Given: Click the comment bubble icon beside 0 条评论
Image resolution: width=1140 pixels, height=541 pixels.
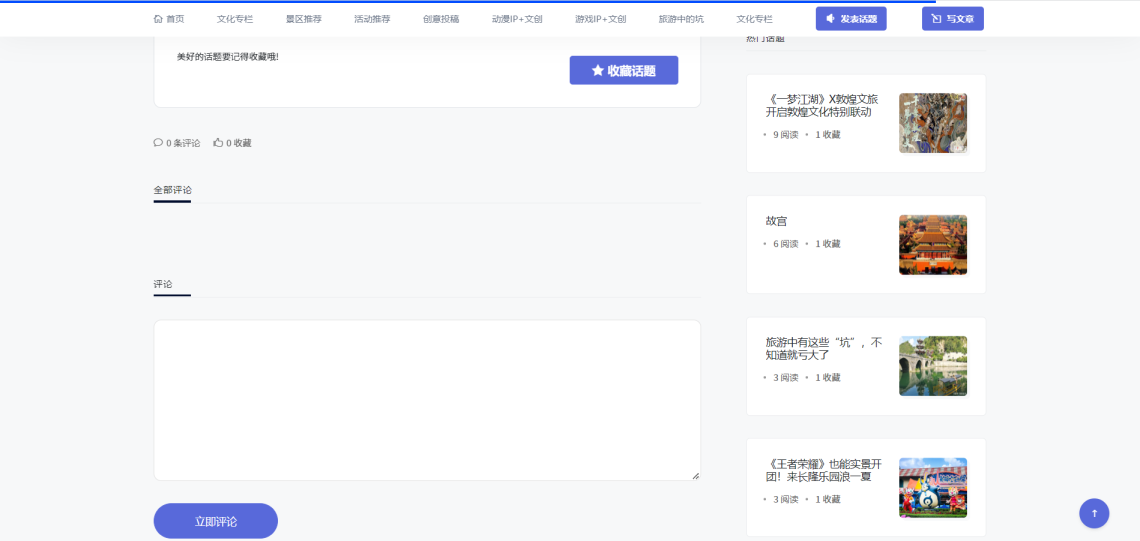Looking at the screenshot, I should [x=158, y=143].
